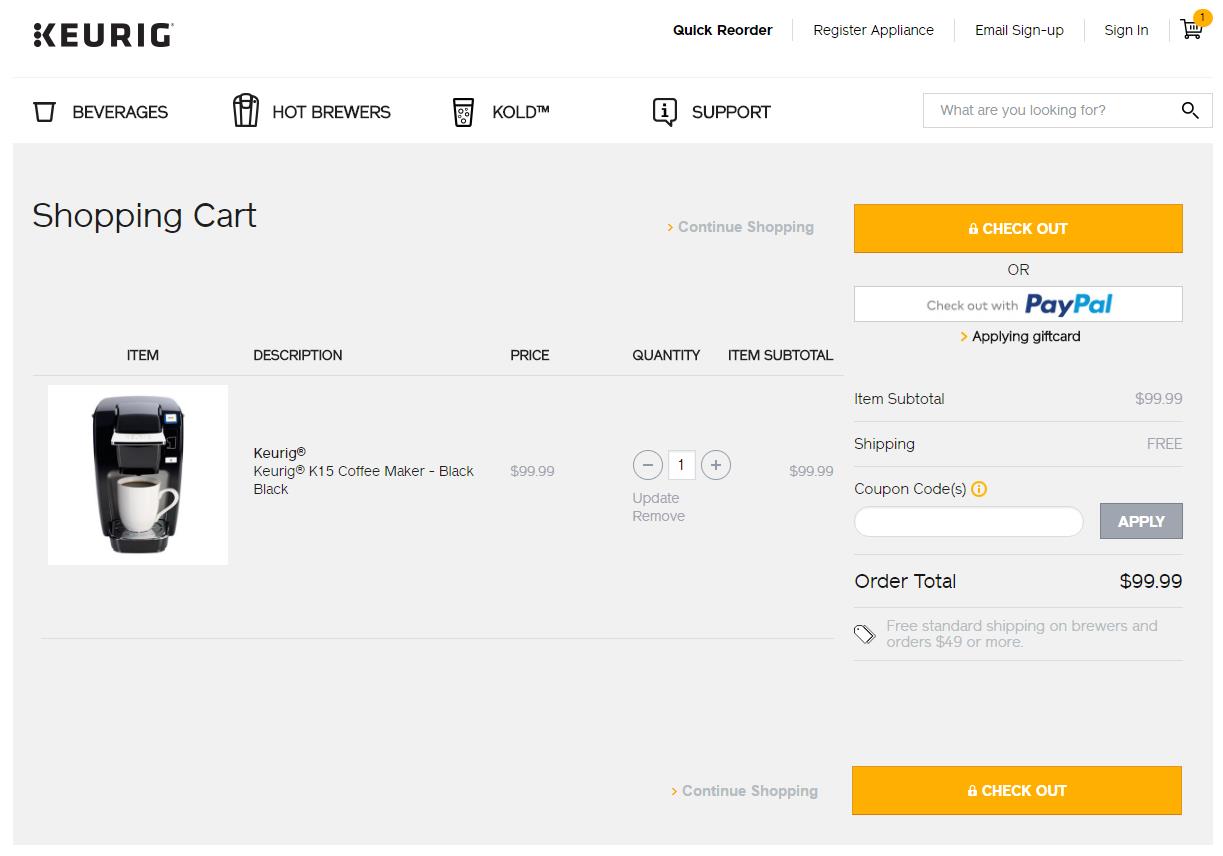Open the shopping cart icon
The image size is (1223, 856).
pos(1190,31)
